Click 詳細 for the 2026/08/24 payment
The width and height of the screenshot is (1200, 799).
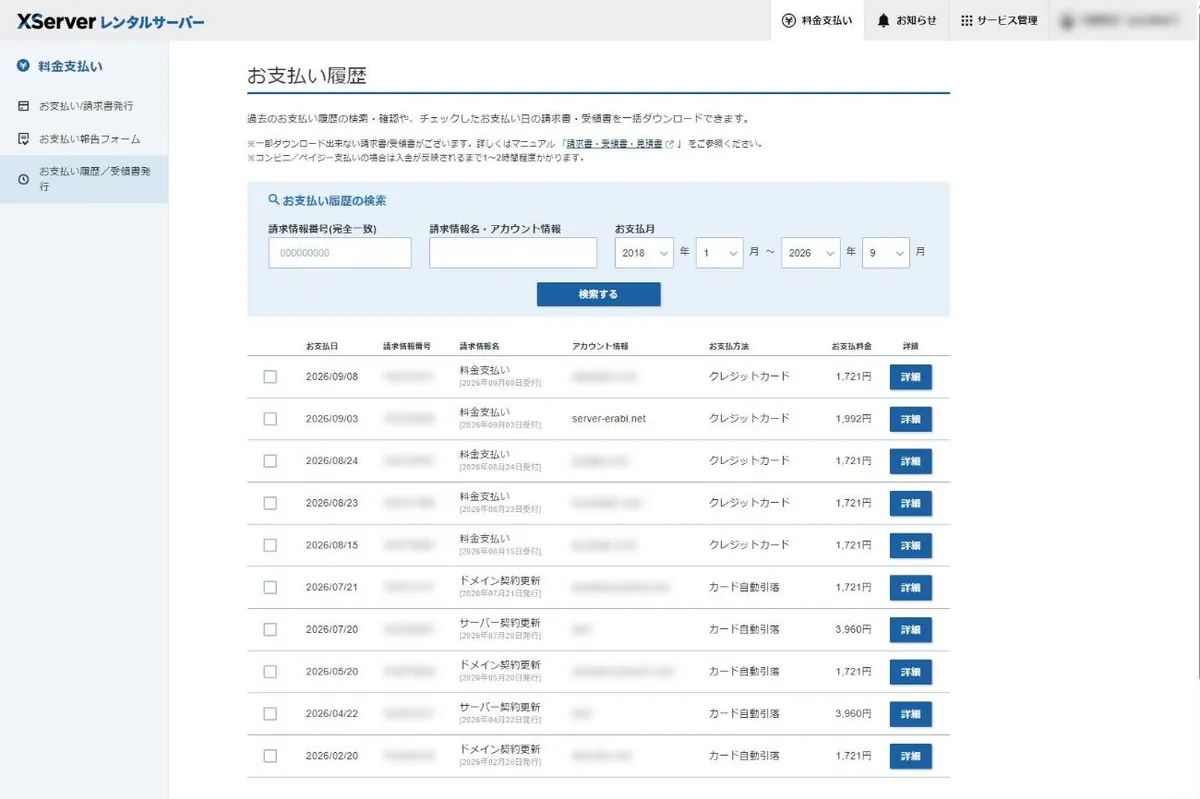pyautogui.click(x=910, y=461)
